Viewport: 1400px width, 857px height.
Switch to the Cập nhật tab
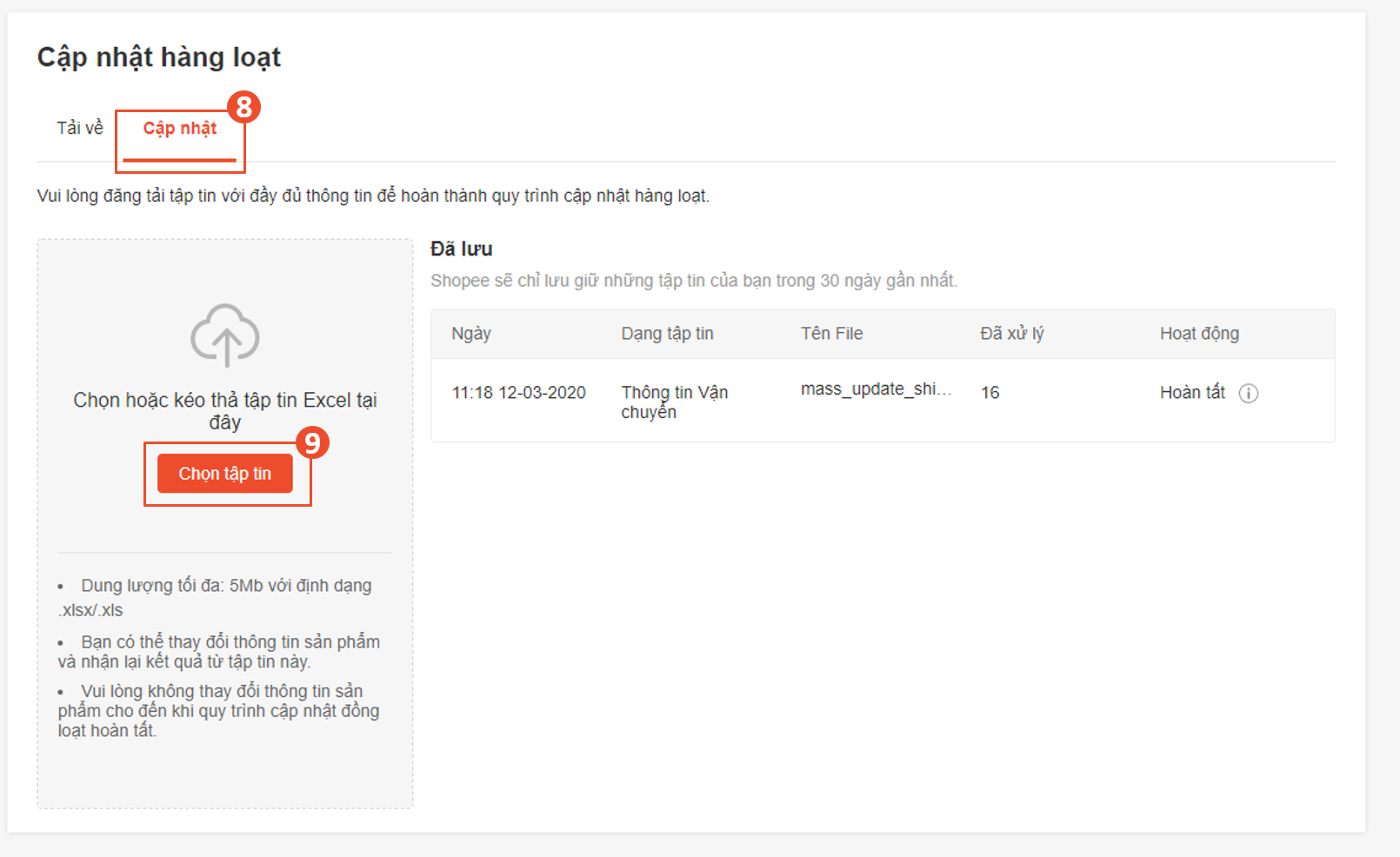coord(180,128)
